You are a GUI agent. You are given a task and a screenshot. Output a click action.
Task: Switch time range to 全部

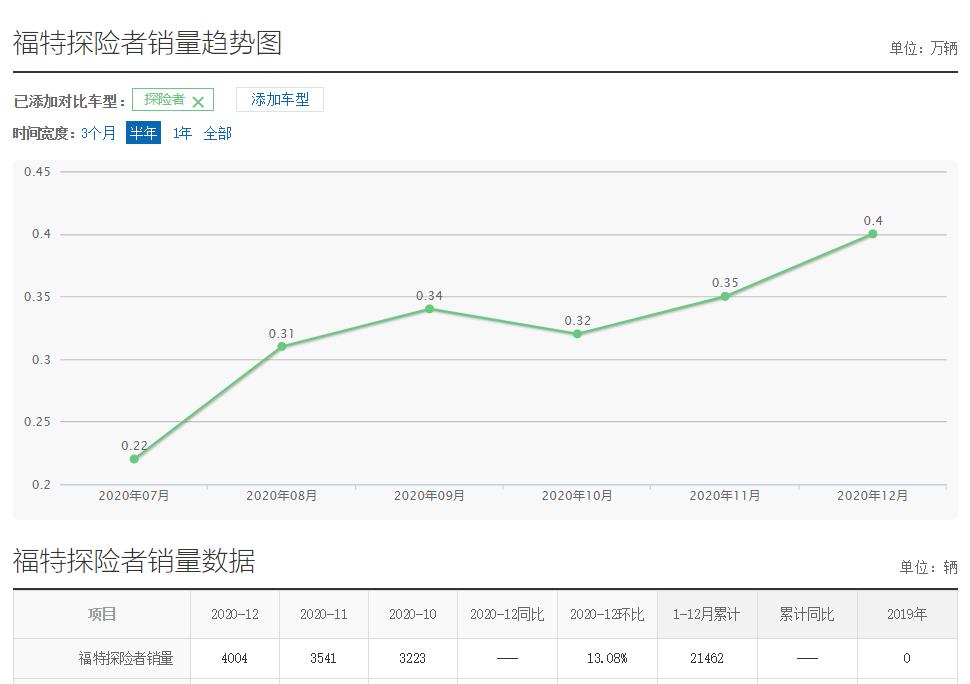217,133
